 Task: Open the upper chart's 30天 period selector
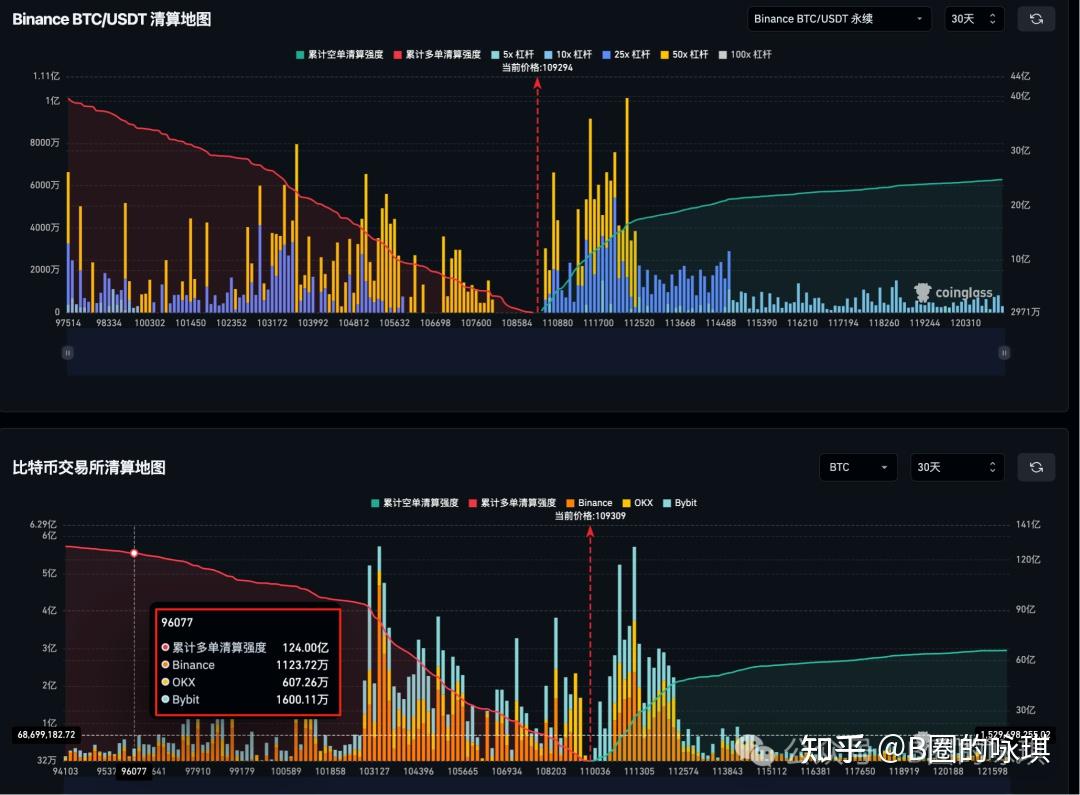point(973,19)
